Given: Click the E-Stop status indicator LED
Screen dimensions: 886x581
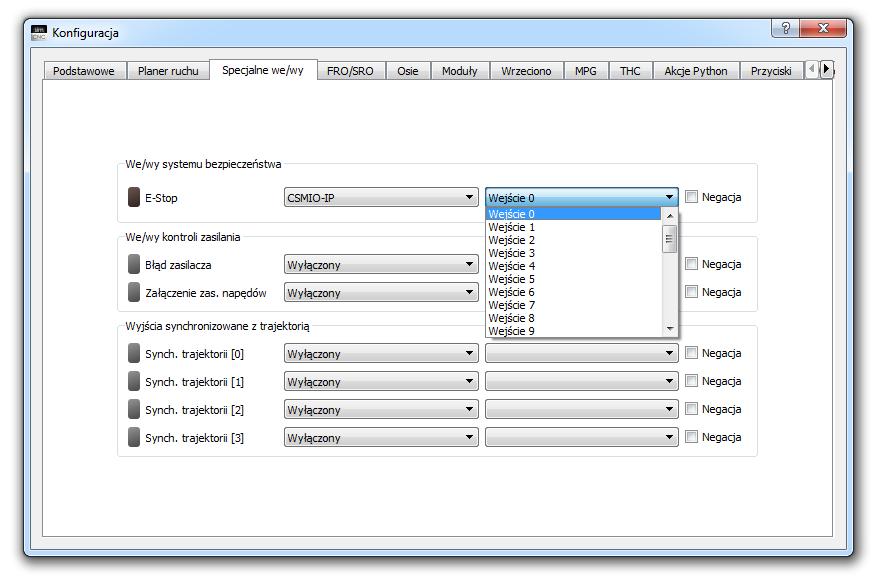Looking at the screenshot, I should point(134,197).
